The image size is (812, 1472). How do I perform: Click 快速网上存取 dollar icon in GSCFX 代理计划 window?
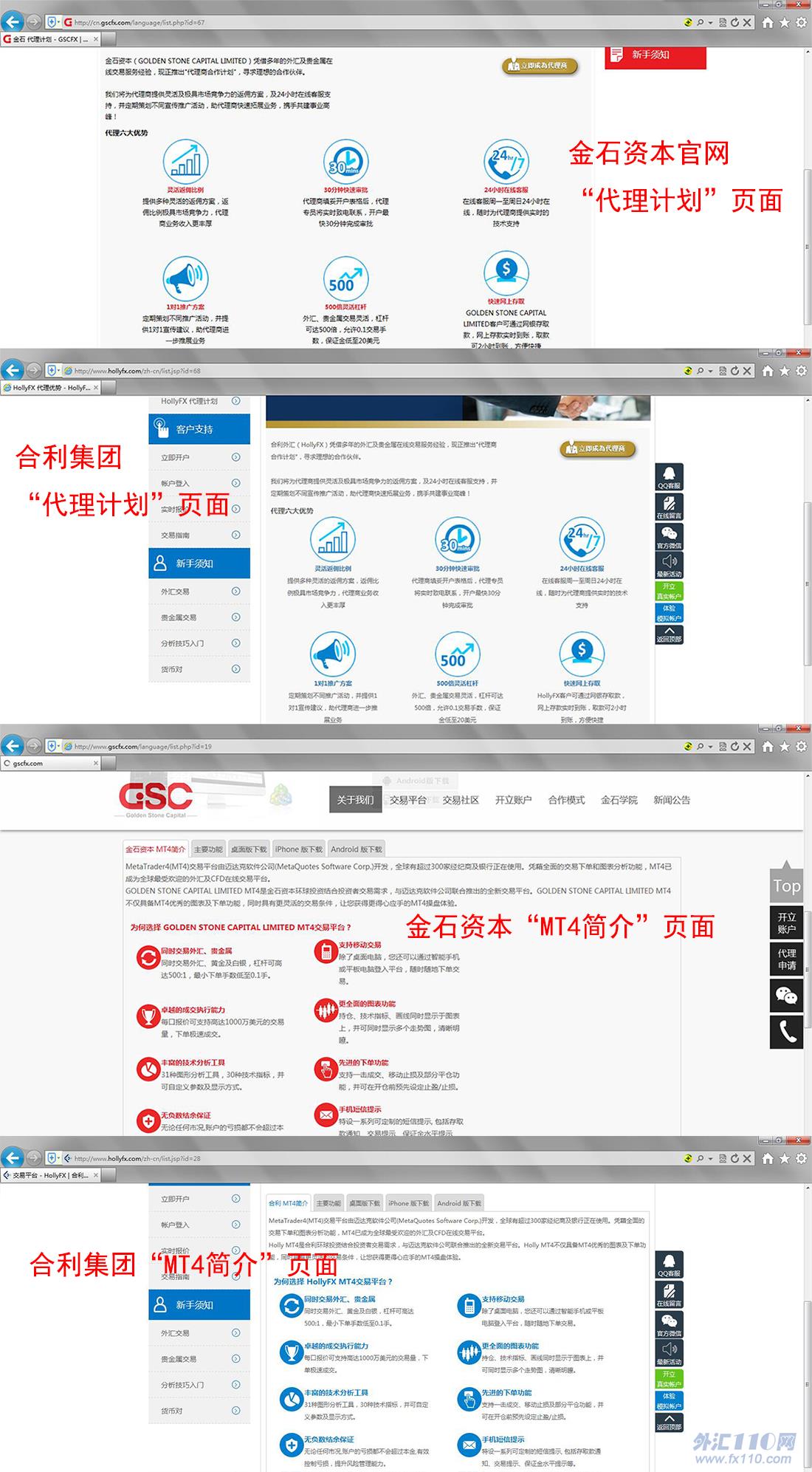[506, 273]
